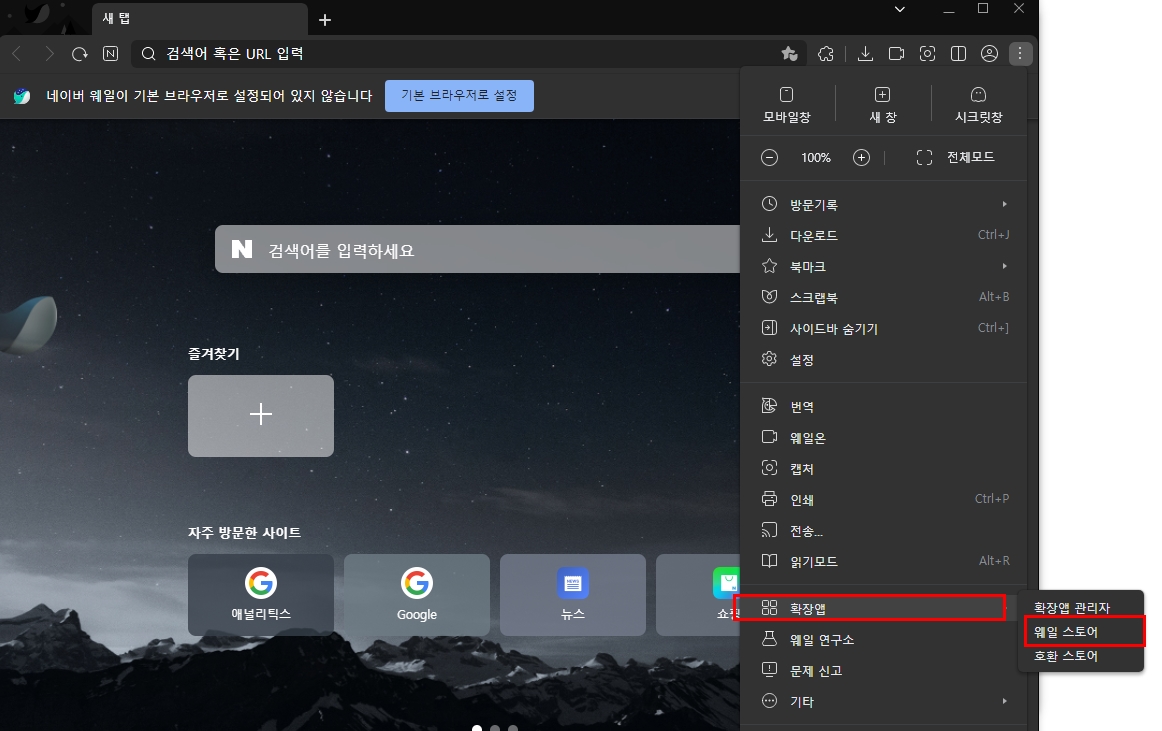Image resolution: width=1162 pixels, height=731 pixels.
Task: Enable 읽기모드 reader mode
Action: [883, 561]
